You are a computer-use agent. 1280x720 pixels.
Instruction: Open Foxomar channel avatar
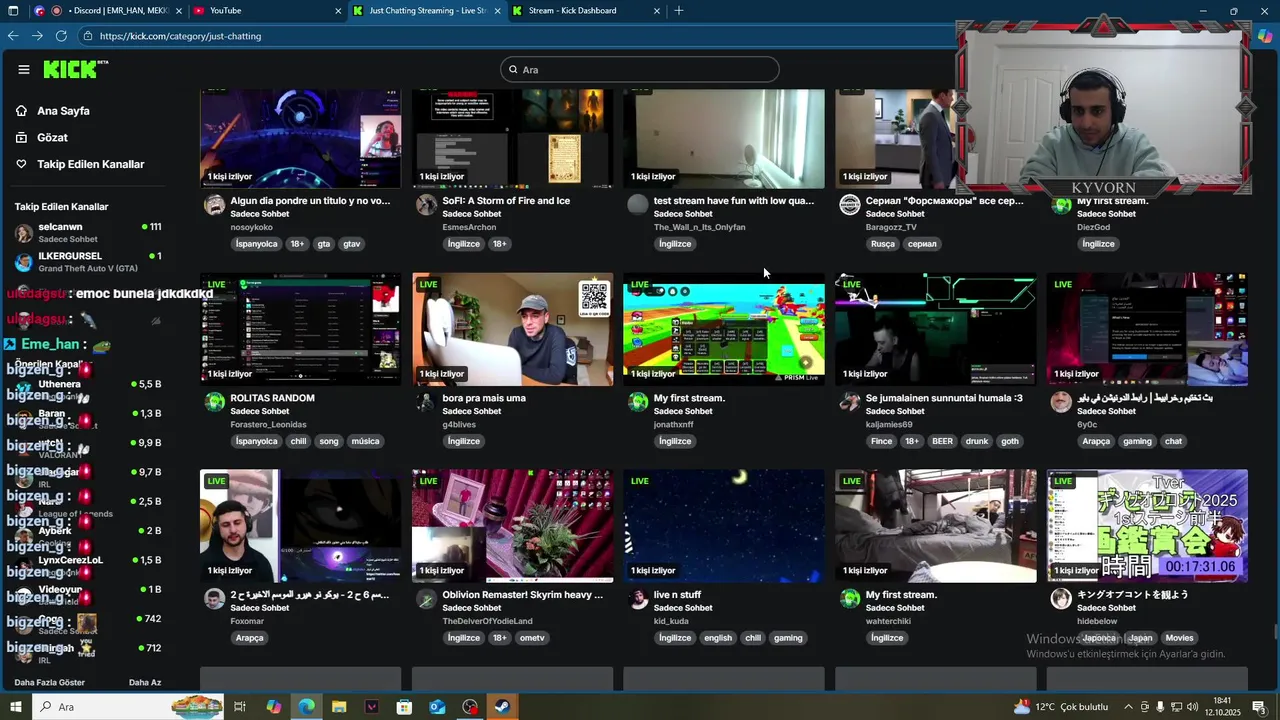[x=214, y=599]
